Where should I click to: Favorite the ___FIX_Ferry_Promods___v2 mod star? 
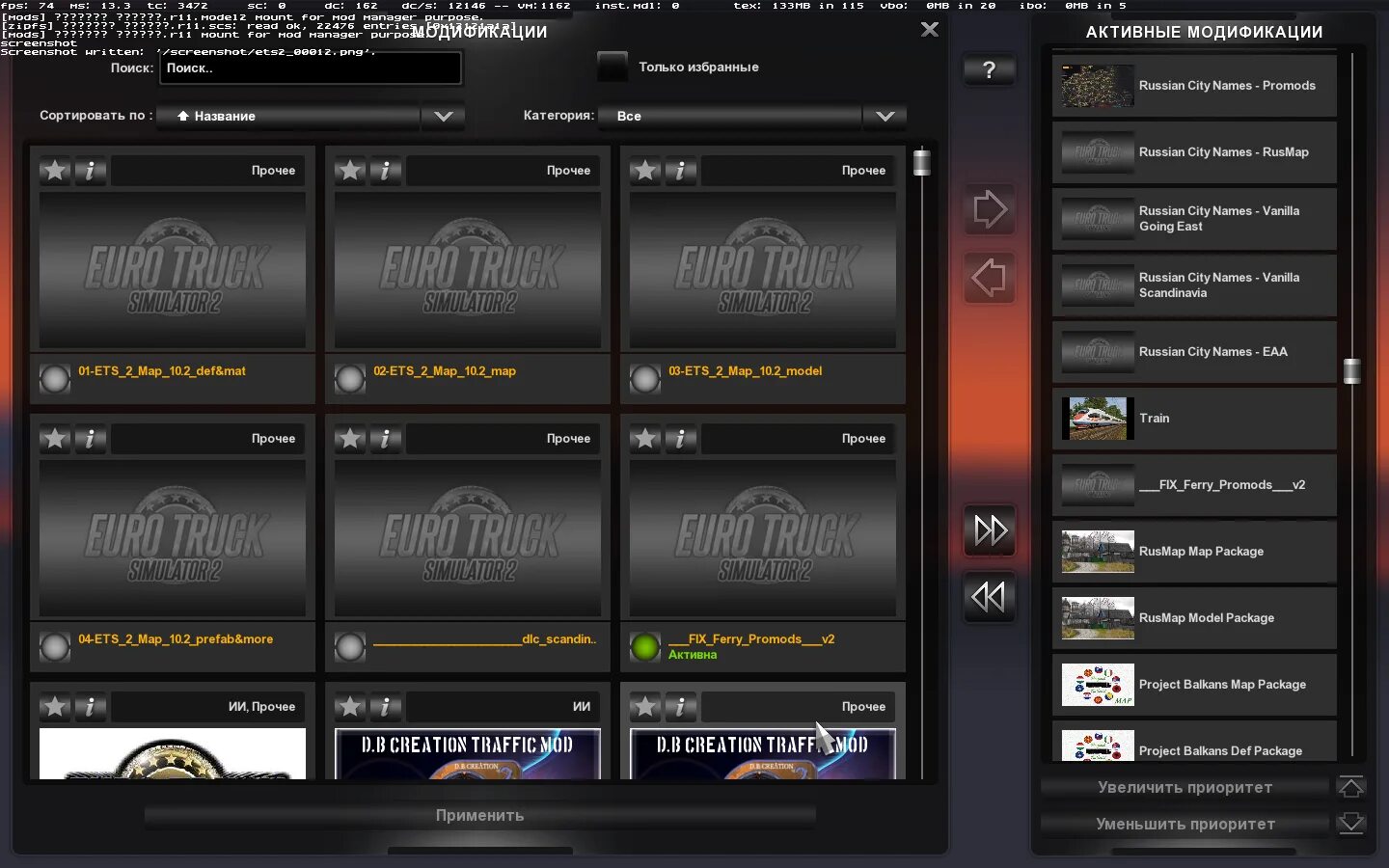tap(645, 439)
